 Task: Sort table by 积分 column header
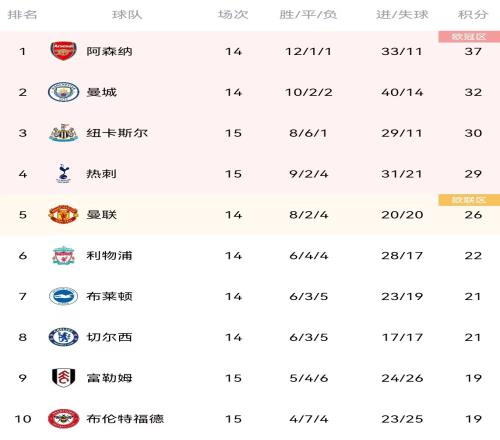click(473, 14)
